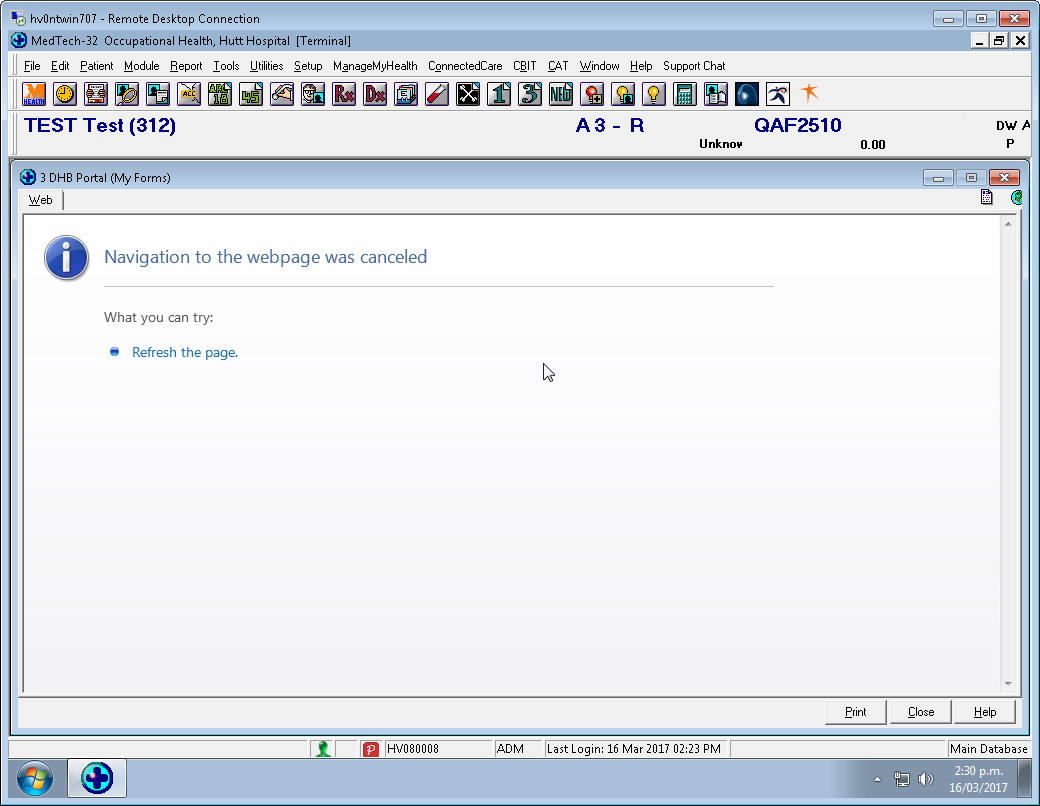Click the Print button
The height and width of the screenshot is (806, 1040).
pyautogui.click(x=856, y=712)
